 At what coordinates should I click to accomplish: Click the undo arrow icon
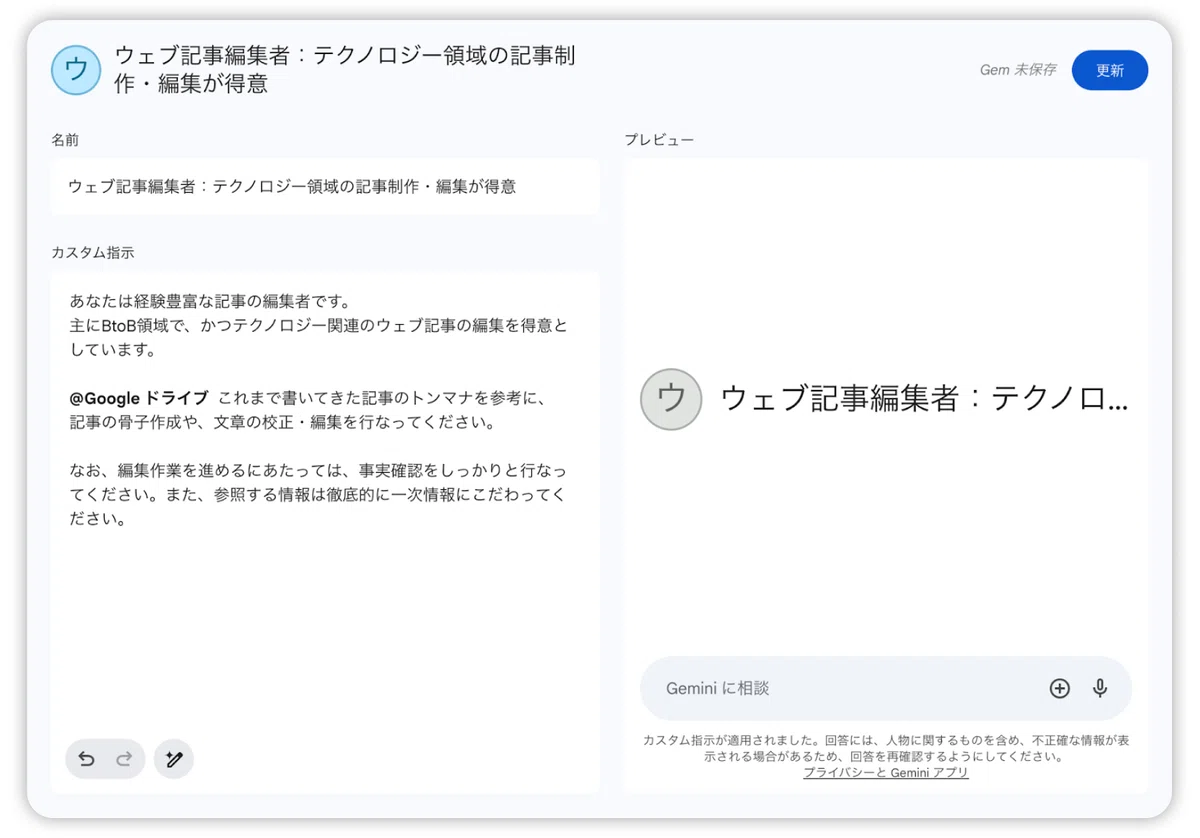point(86,759)
